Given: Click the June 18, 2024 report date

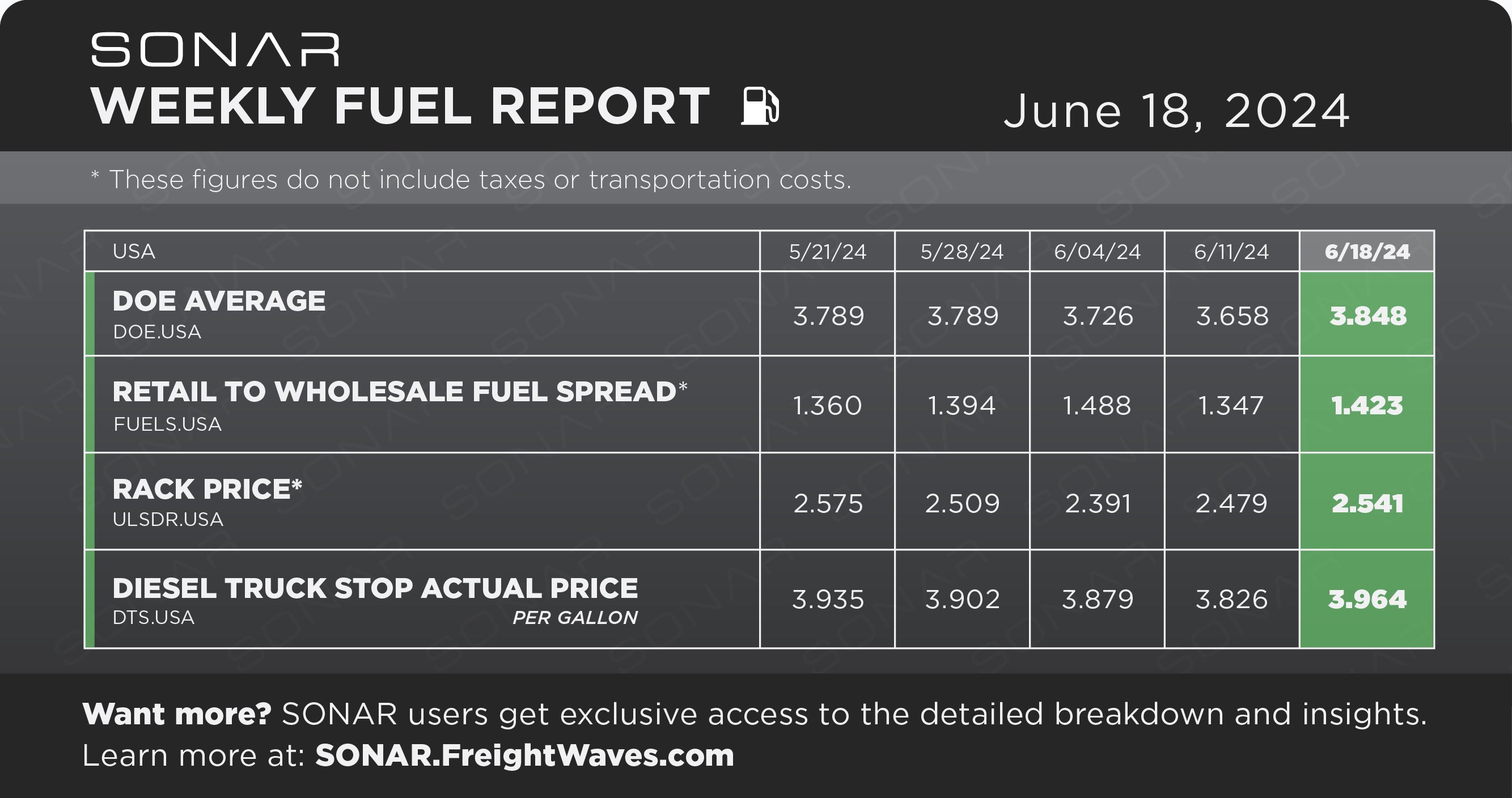Looking at the screenshot, I should (1177, 111).
